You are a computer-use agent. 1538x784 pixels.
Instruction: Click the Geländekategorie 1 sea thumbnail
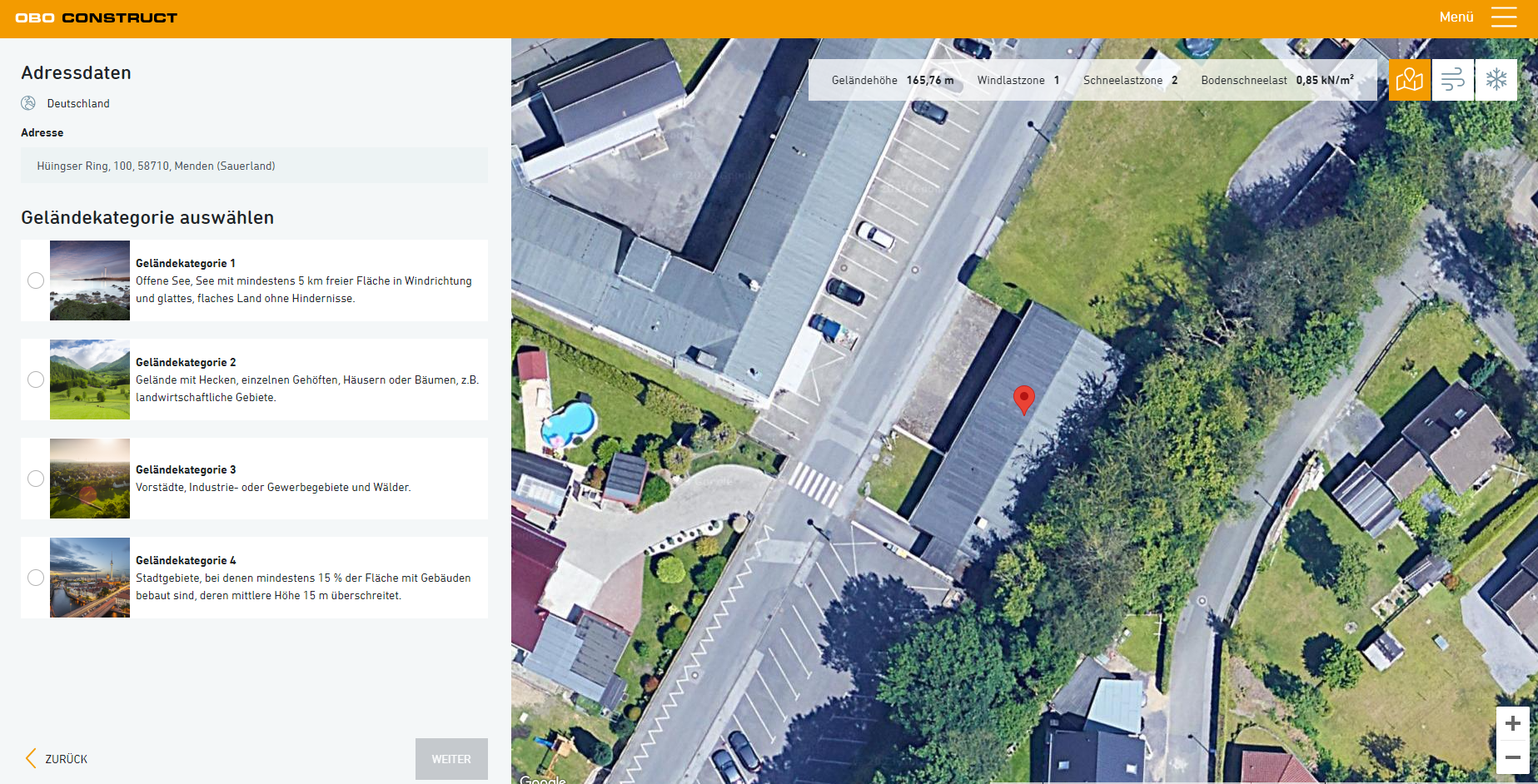click(x=90, y=280)
